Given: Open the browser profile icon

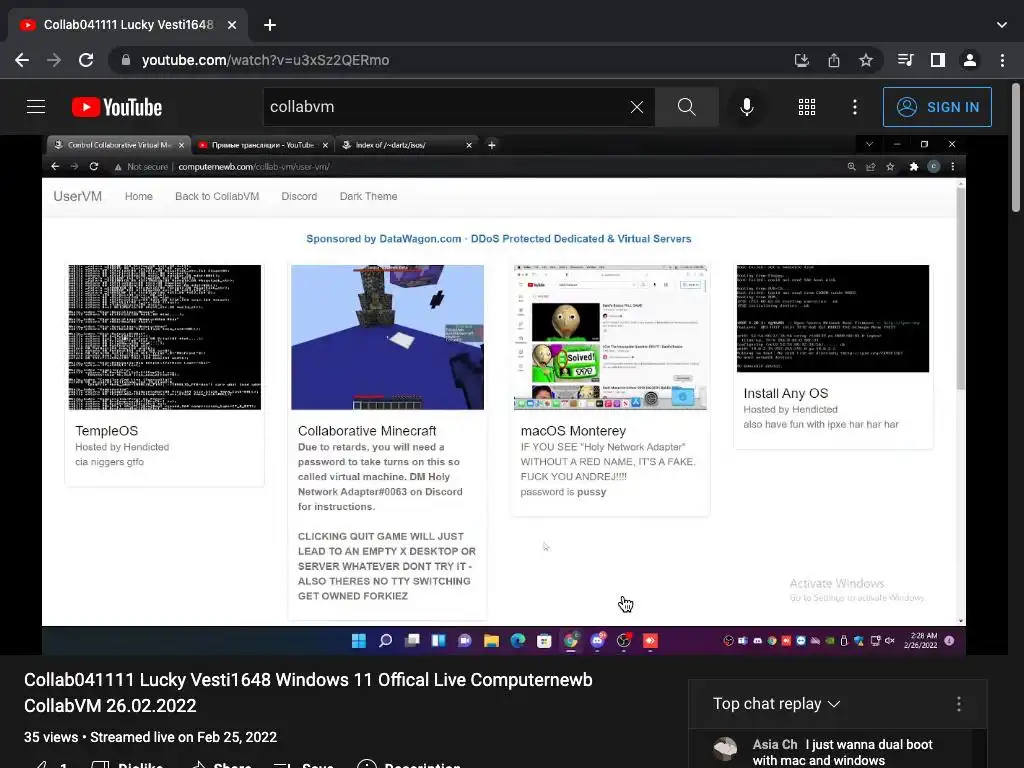Looking at the screenshot, I should pos(970,60).
